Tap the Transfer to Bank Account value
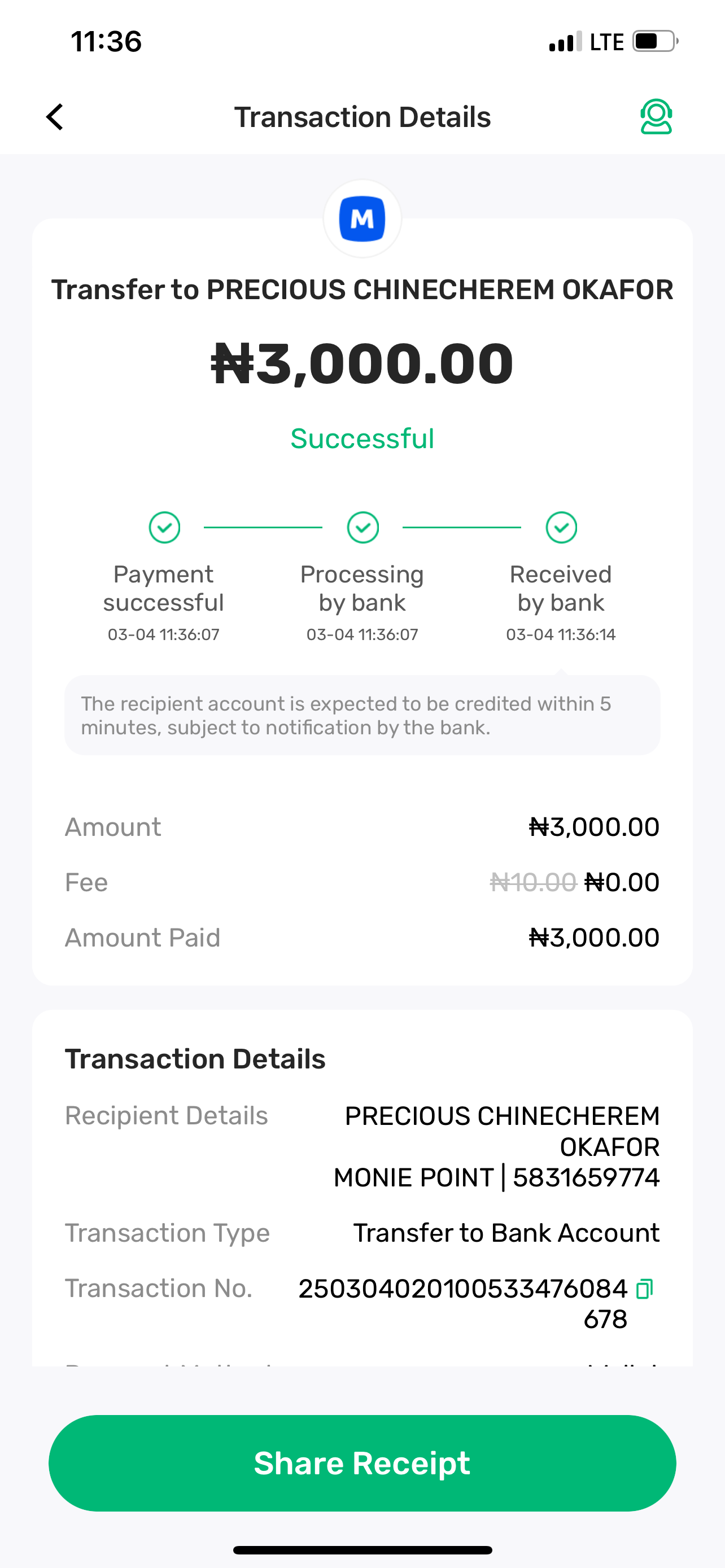Screen dimensions: 725x1568 click(506, 1233)
